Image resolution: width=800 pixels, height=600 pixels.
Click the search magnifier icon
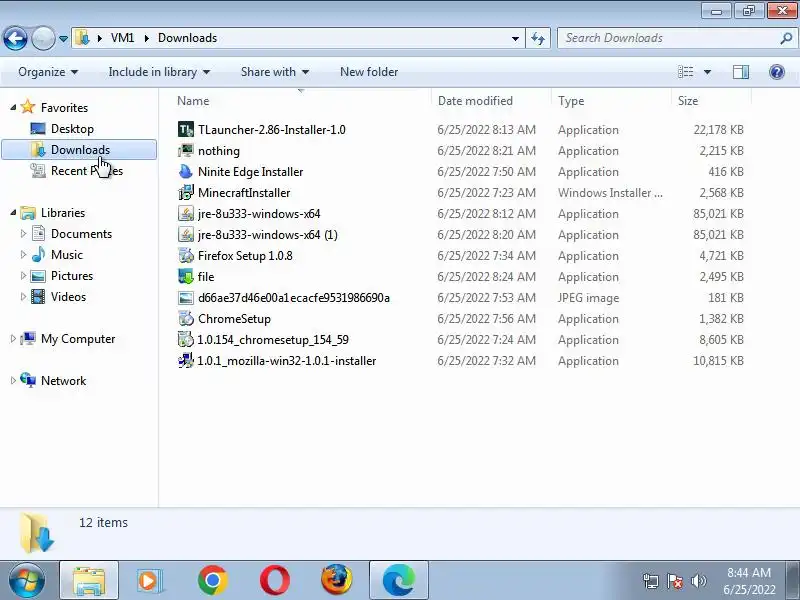(x=786, y=38)
